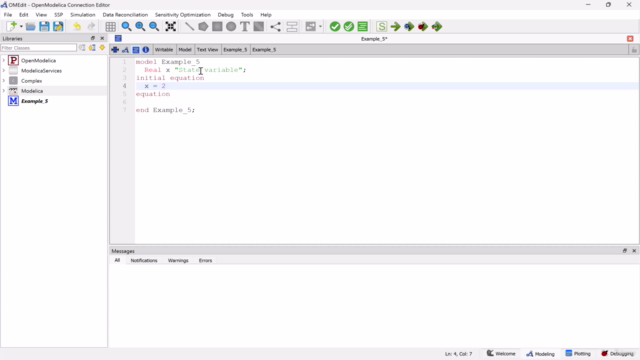Close the Messages panel
Image resolution: width=640 pixels, height=360 pixels.
pyautogui.click(x=634, y=251)
